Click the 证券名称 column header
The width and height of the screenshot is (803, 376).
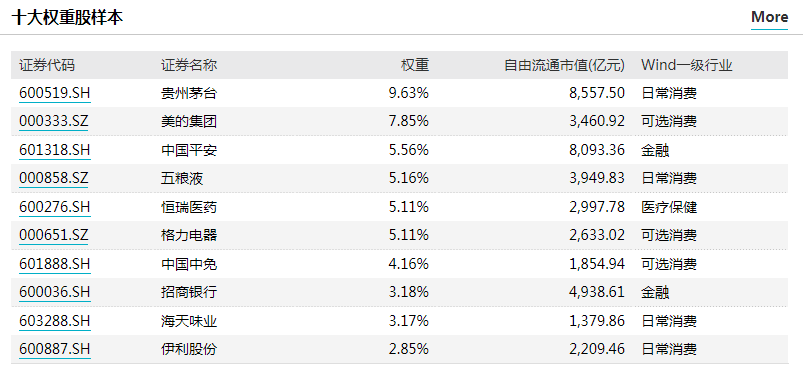189,65
